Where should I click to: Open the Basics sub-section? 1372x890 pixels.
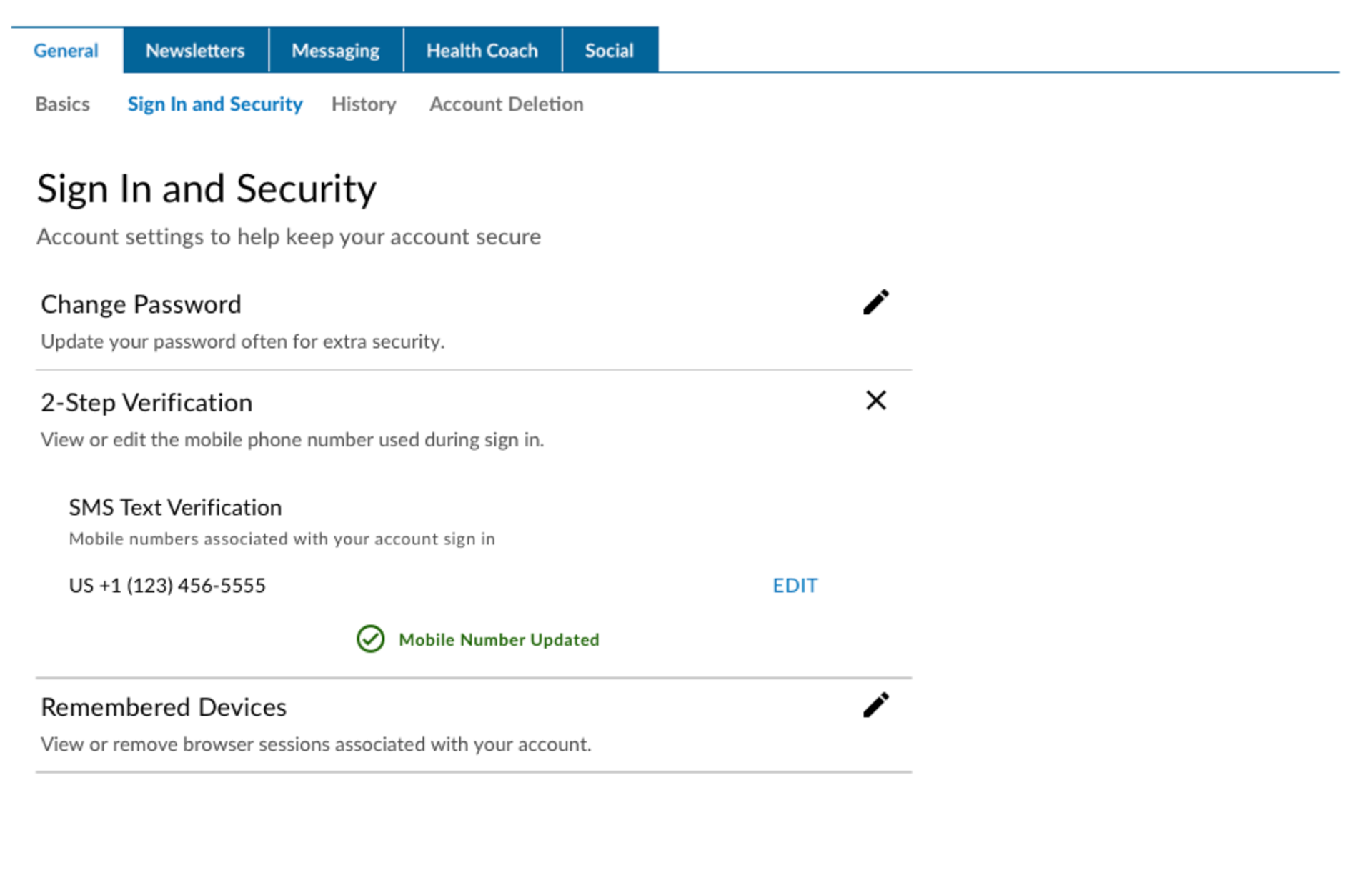pyautogui.click(x=63, y=104)
